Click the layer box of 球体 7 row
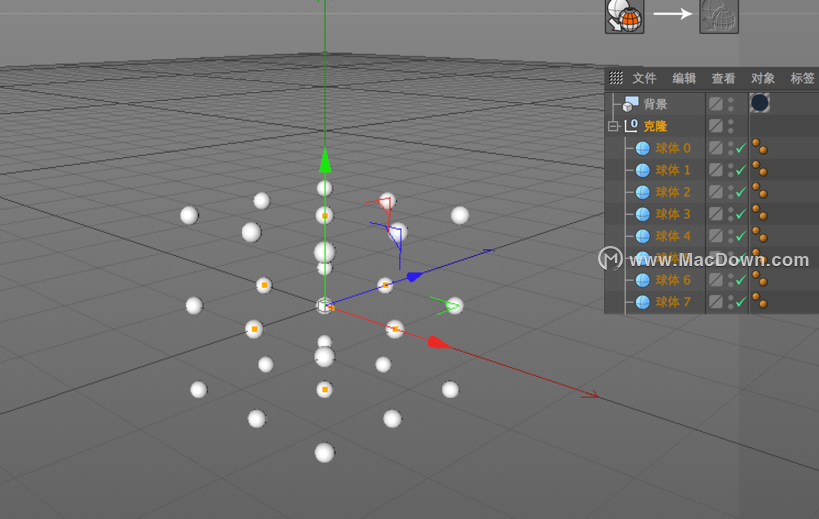819x519 pixels. click(x=716, y=302)
